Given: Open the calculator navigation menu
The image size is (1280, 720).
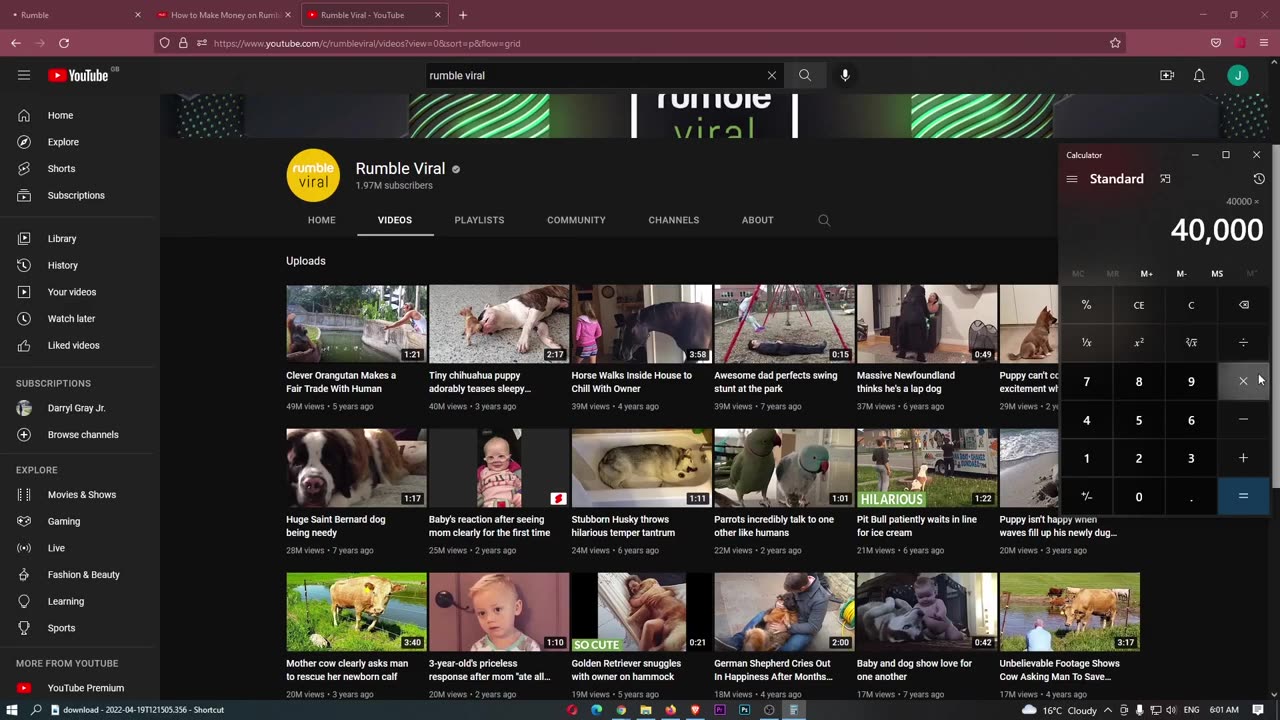Looking at the screenshot, I should 1072,179.
